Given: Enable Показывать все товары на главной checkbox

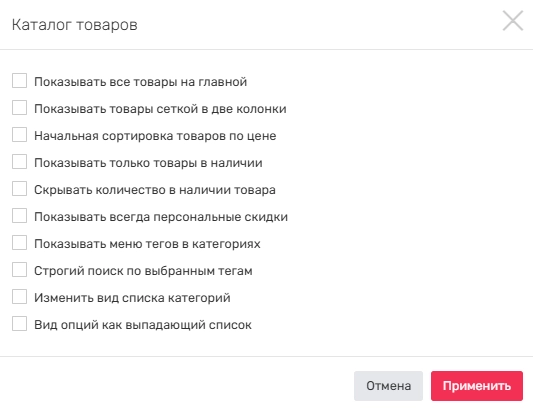Looking at the screenshot, I should [x=19, y=81].
